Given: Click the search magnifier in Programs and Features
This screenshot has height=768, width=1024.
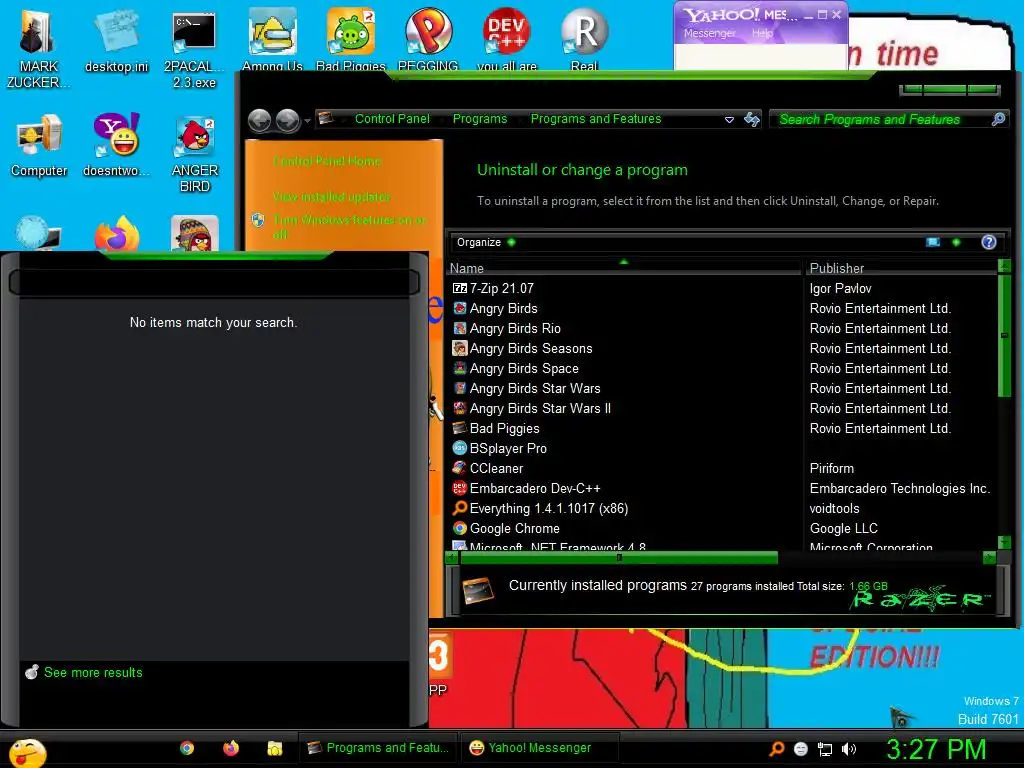Looking at the screenshot, I should [998, 119].
